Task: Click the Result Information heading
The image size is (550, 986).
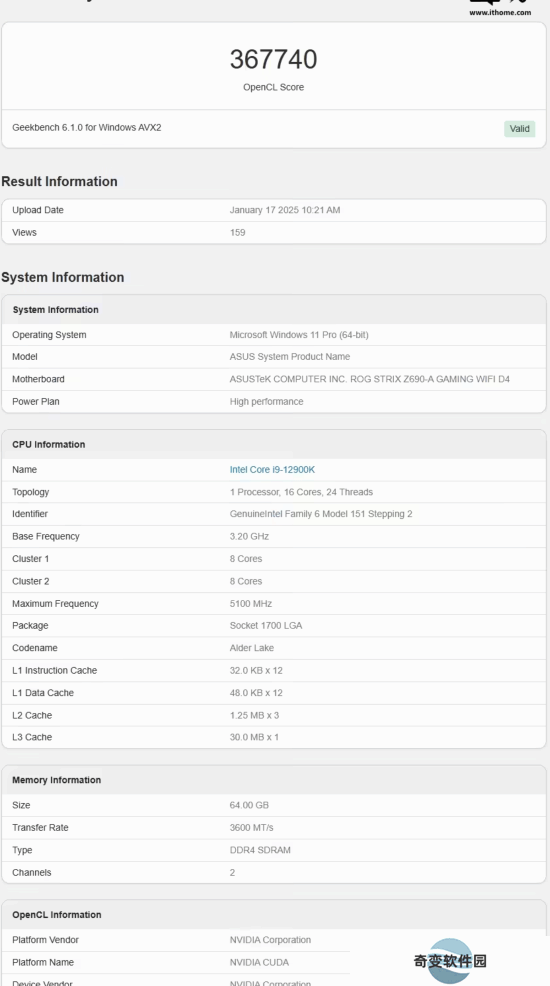Action: pos(59,182)
